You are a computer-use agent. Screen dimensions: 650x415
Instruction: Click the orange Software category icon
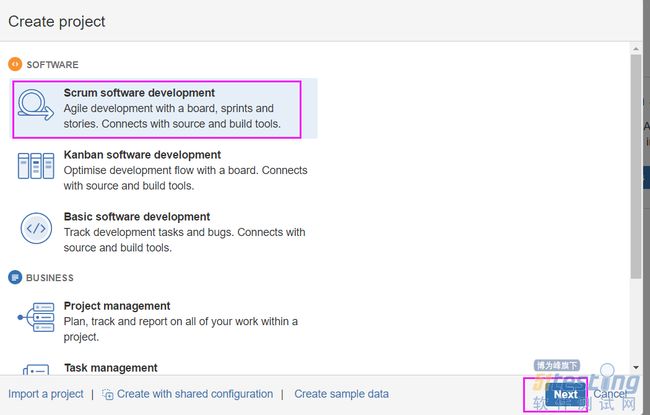(x=15, y=64)
